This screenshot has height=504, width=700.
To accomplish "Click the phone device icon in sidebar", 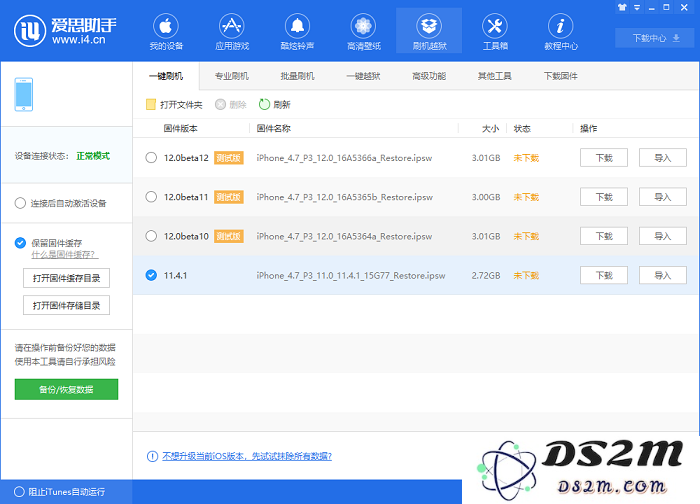I will (x=24, y=95).
